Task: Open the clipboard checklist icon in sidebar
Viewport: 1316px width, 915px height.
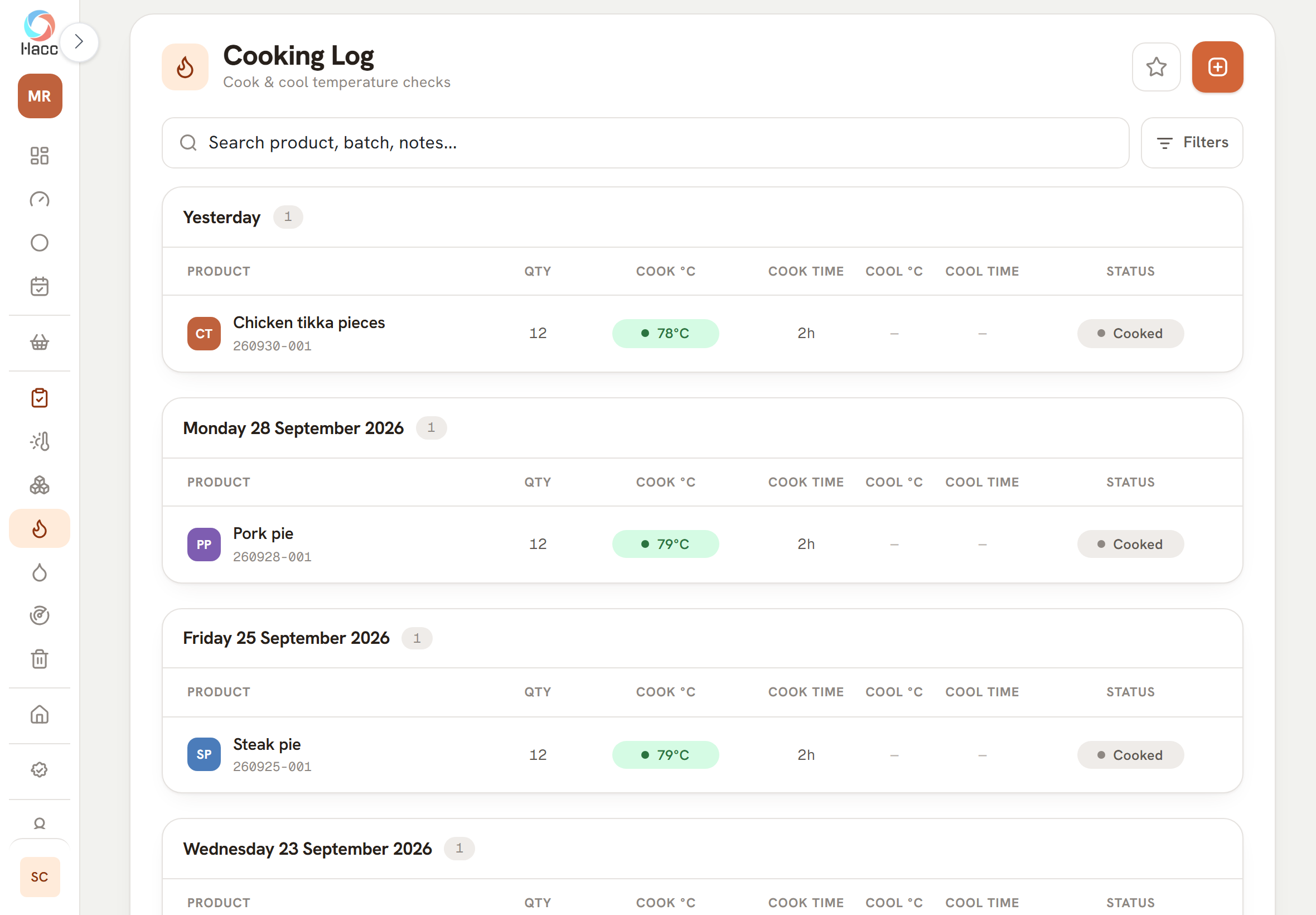Action: pos(40,398)
